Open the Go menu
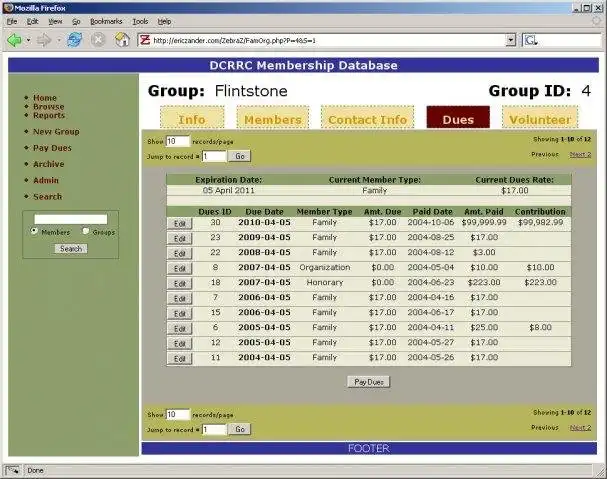 (76, 21)
